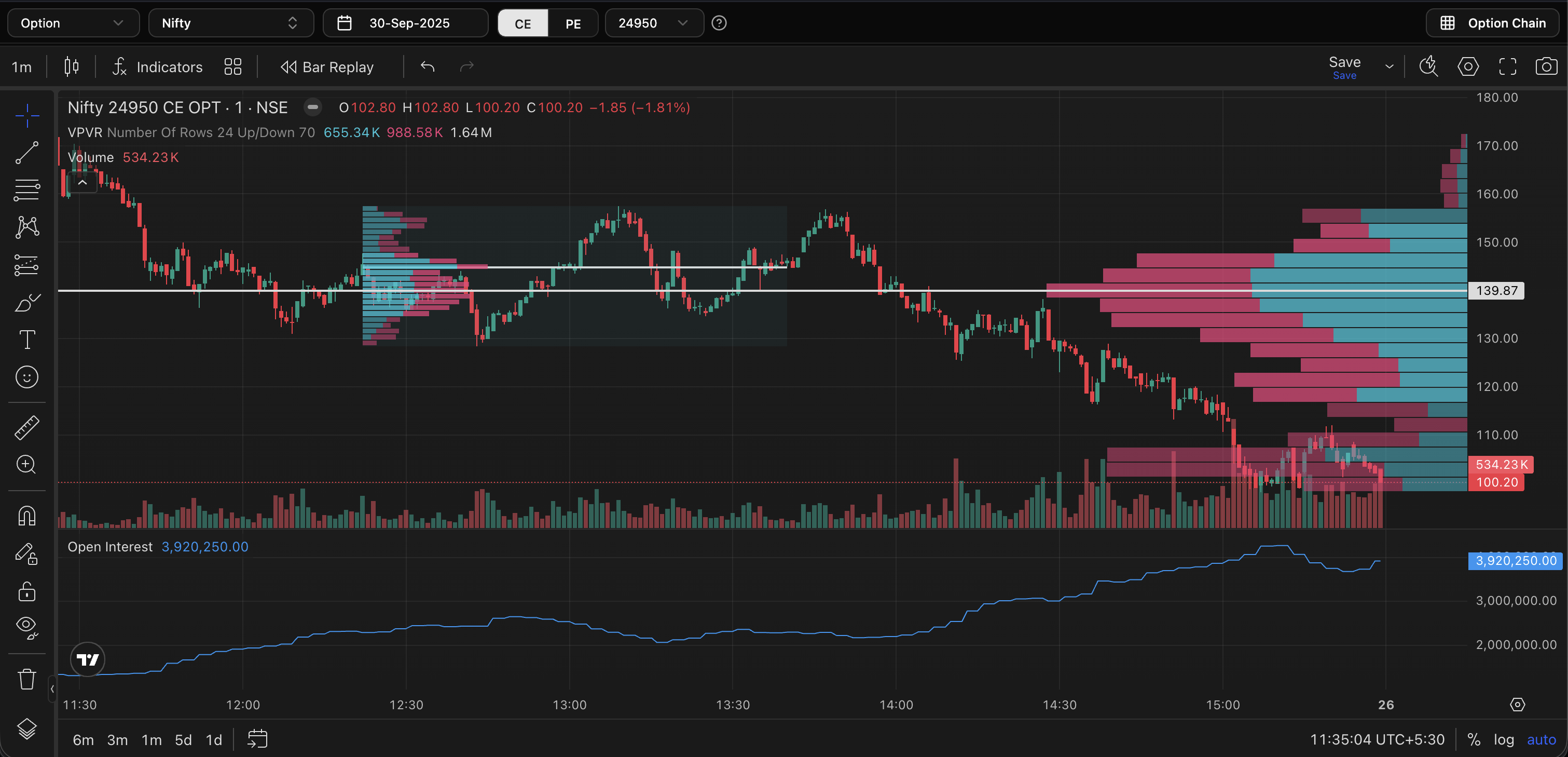Viewport: 1568px width, 757px height.
Task: Select the 1m date range at bottom
Action: click(x=152, y=739)
